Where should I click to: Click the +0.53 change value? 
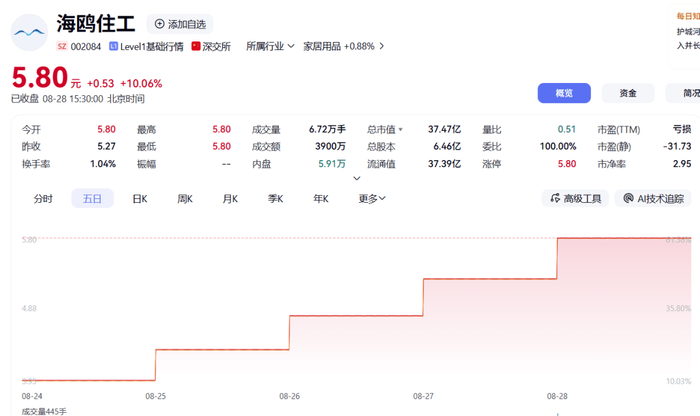pyautogui.click(x=100, y=83)
